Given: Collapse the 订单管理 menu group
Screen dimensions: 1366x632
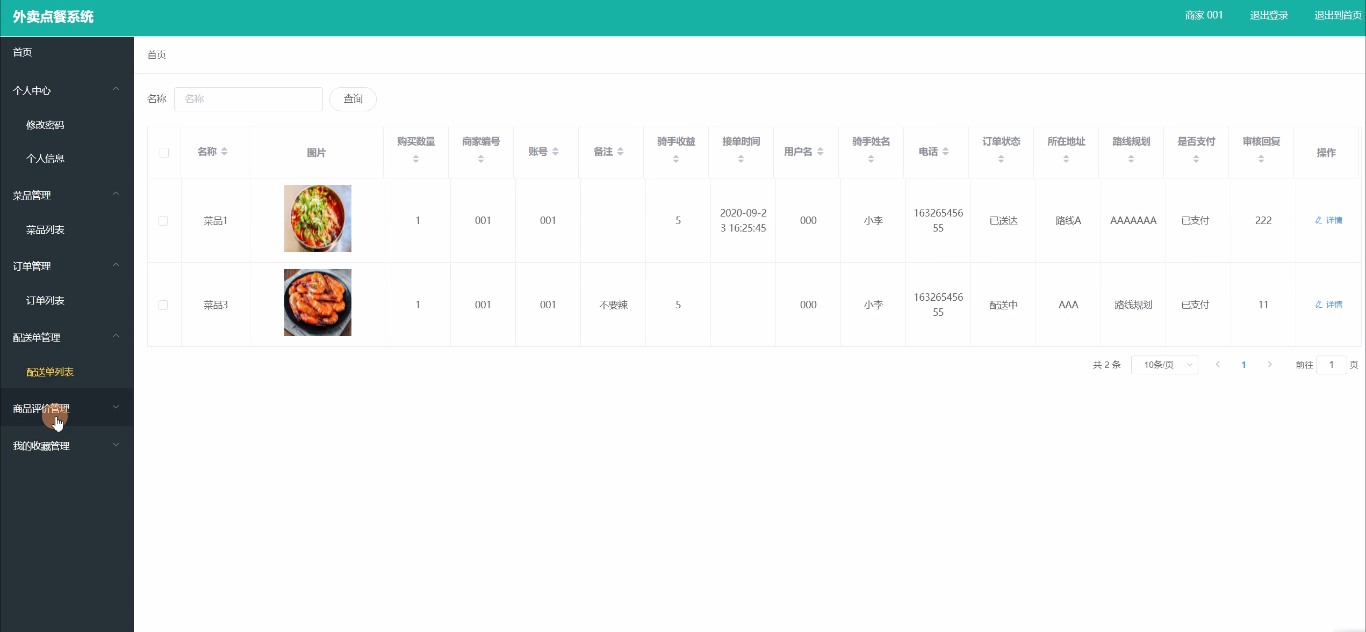Looking at the screenshot, I should coord(67,266).
